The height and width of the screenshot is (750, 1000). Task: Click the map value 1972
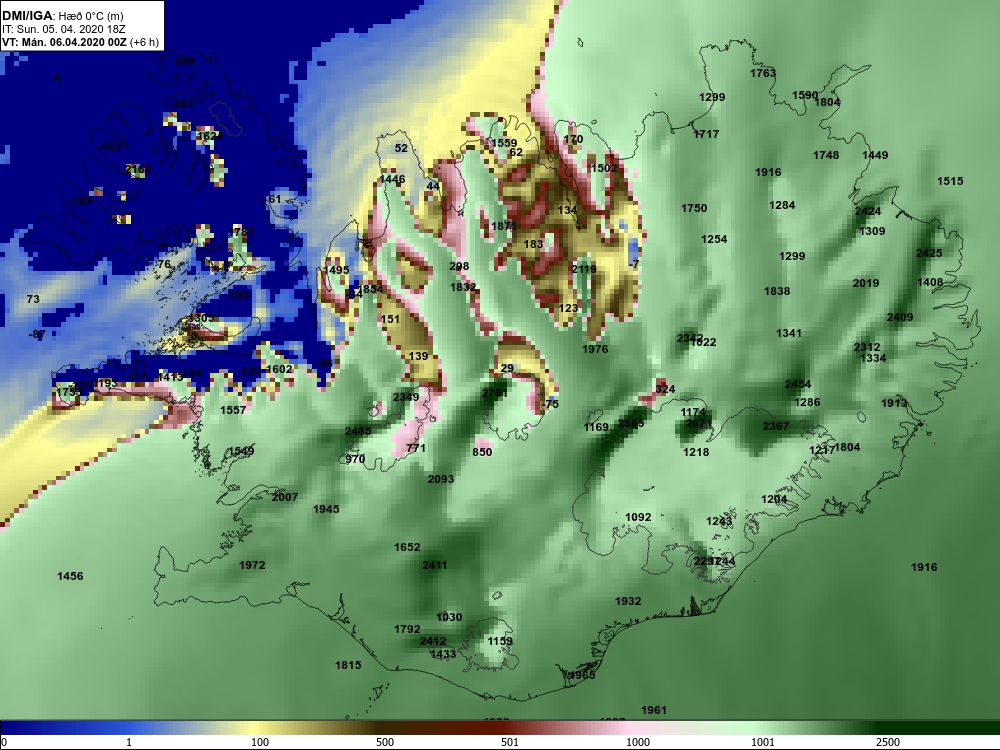pos(252,565)
